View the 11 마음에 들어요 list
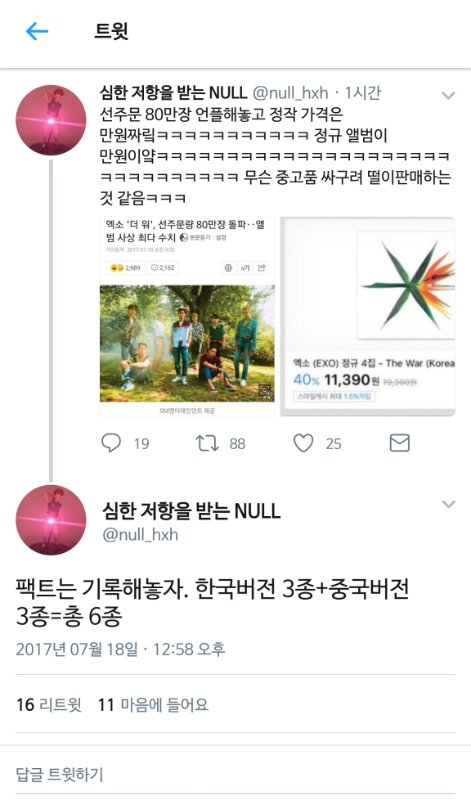The image size is (471, 800). [153, 705]
